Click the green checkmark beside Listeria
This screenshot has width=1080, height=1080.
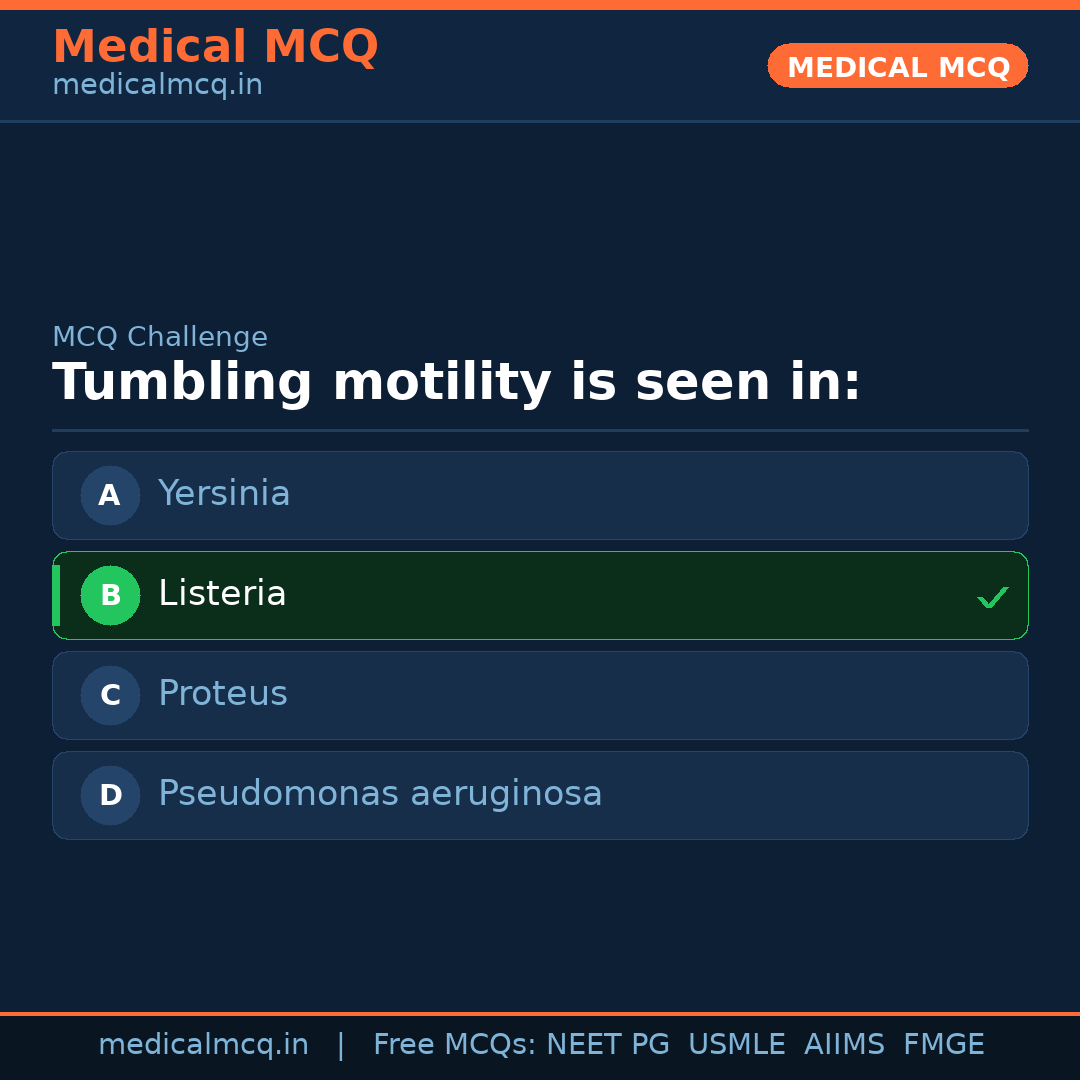(992, 597)
